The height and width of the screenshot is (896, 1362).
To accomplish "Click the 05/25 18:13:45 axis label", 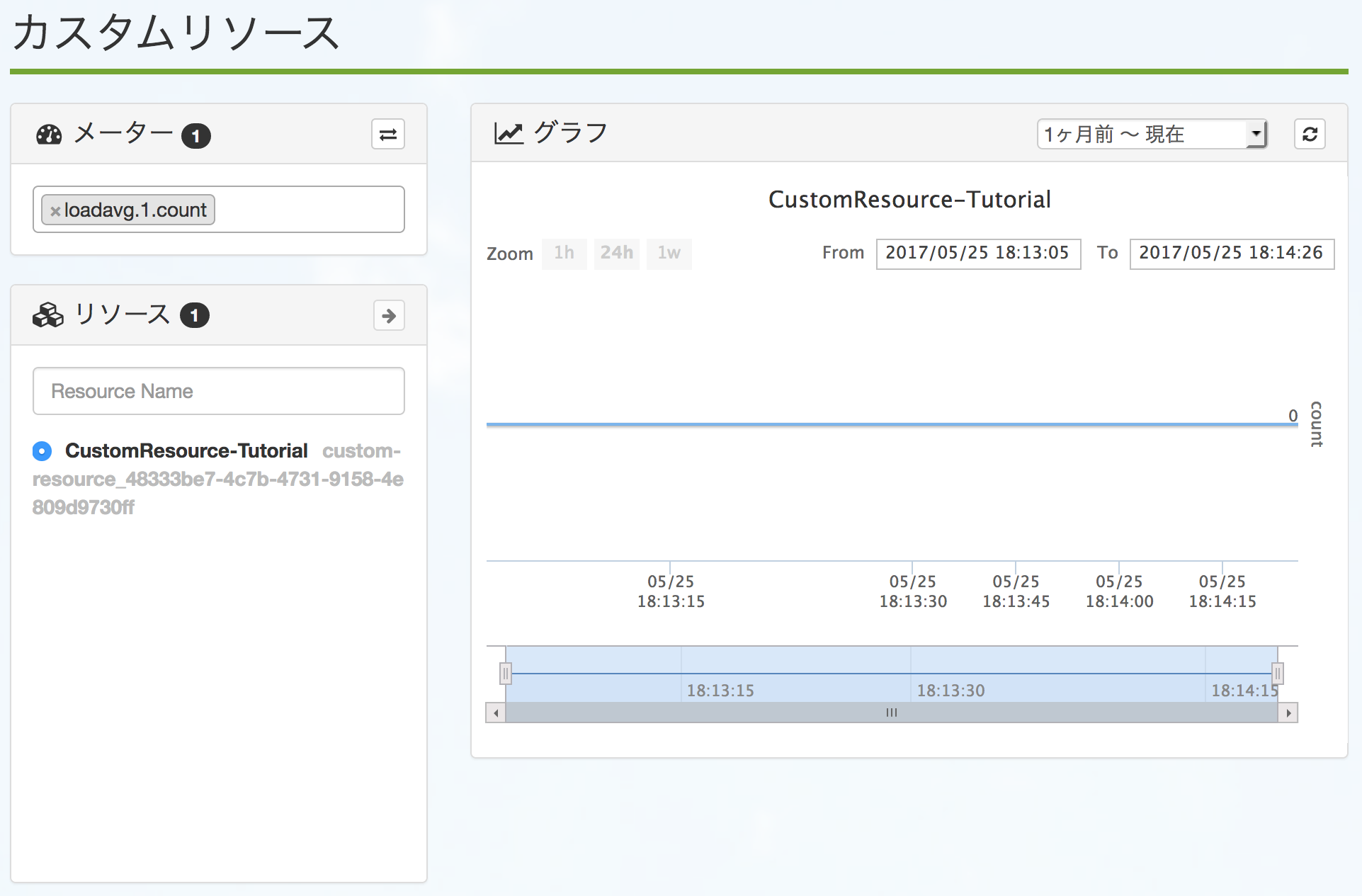I will point(1016,591).
